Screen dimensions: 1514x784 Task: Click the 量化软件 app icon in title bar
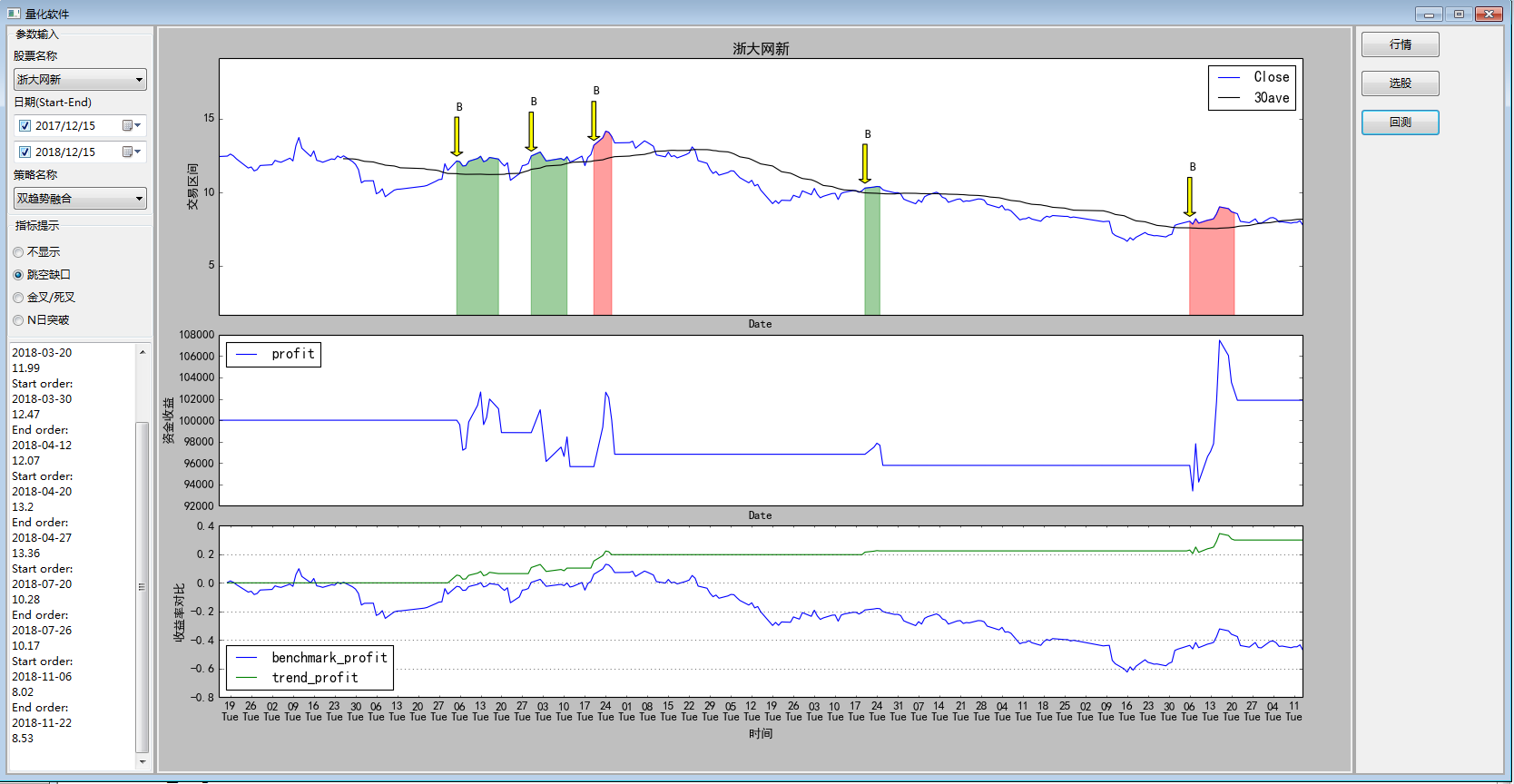14,14
